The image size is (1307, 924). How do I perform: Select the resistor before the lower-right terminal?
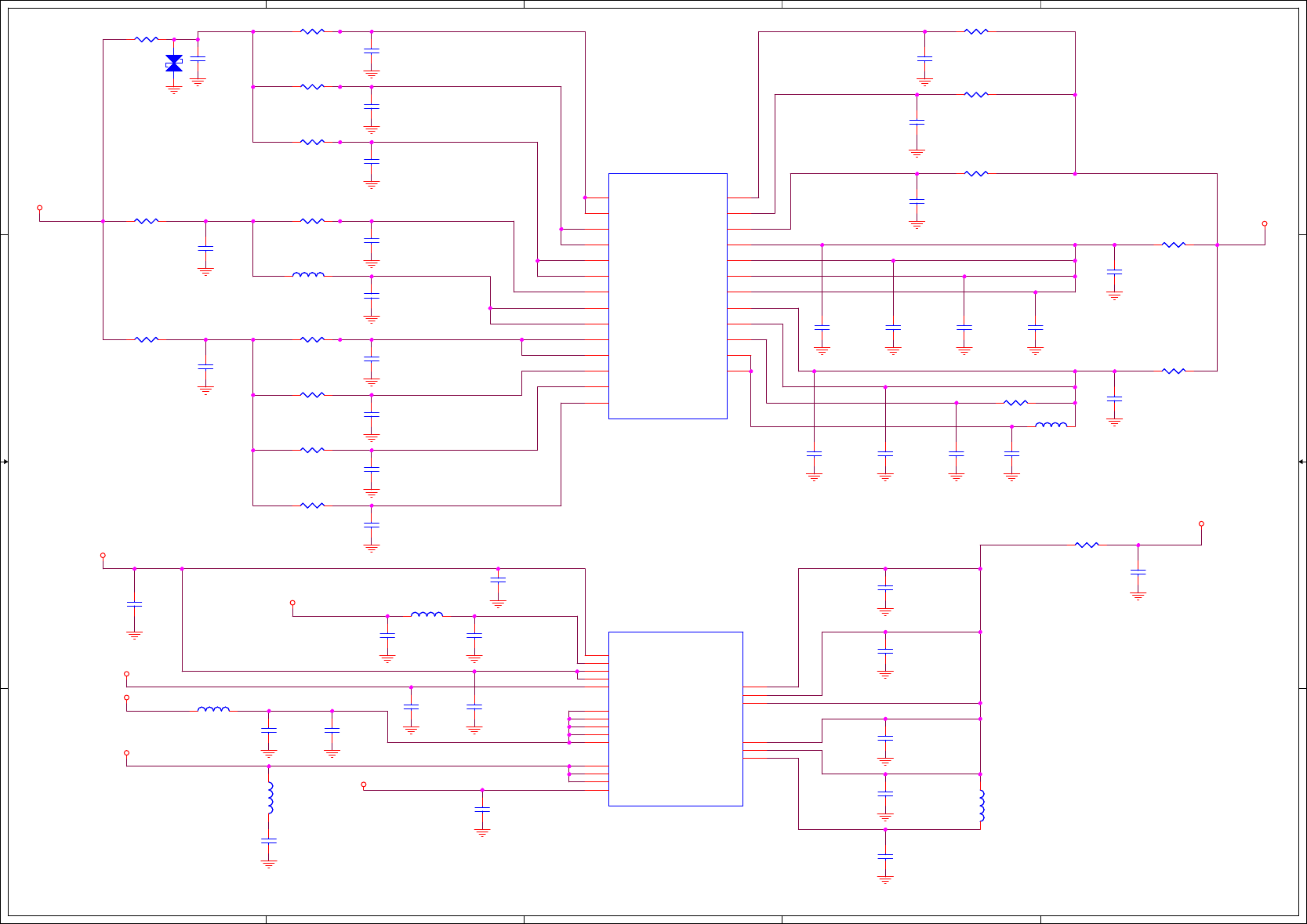[x=1087, y=545]
